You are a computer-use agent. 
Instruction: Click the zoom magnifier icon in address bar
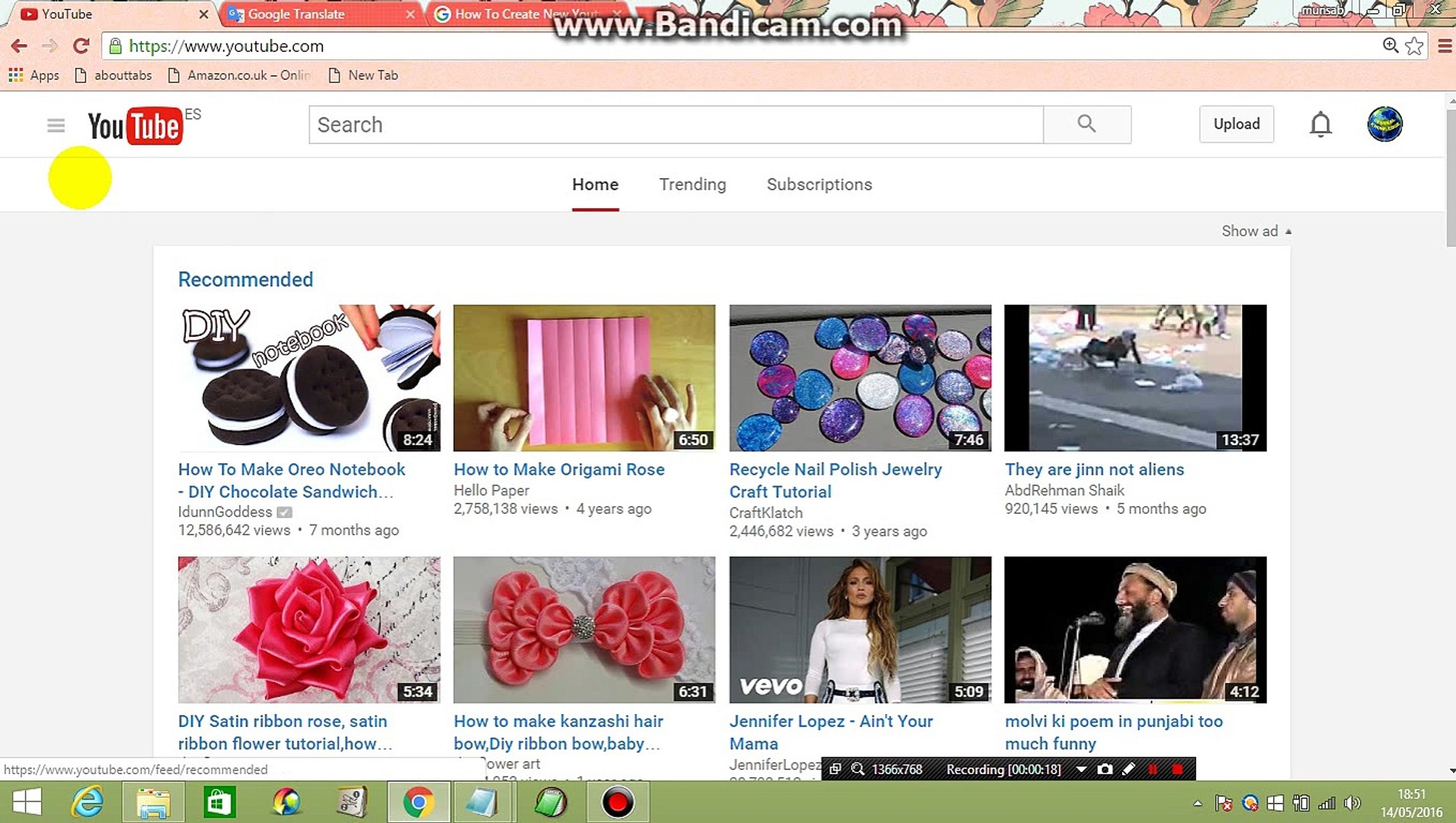click(1390, 46)
